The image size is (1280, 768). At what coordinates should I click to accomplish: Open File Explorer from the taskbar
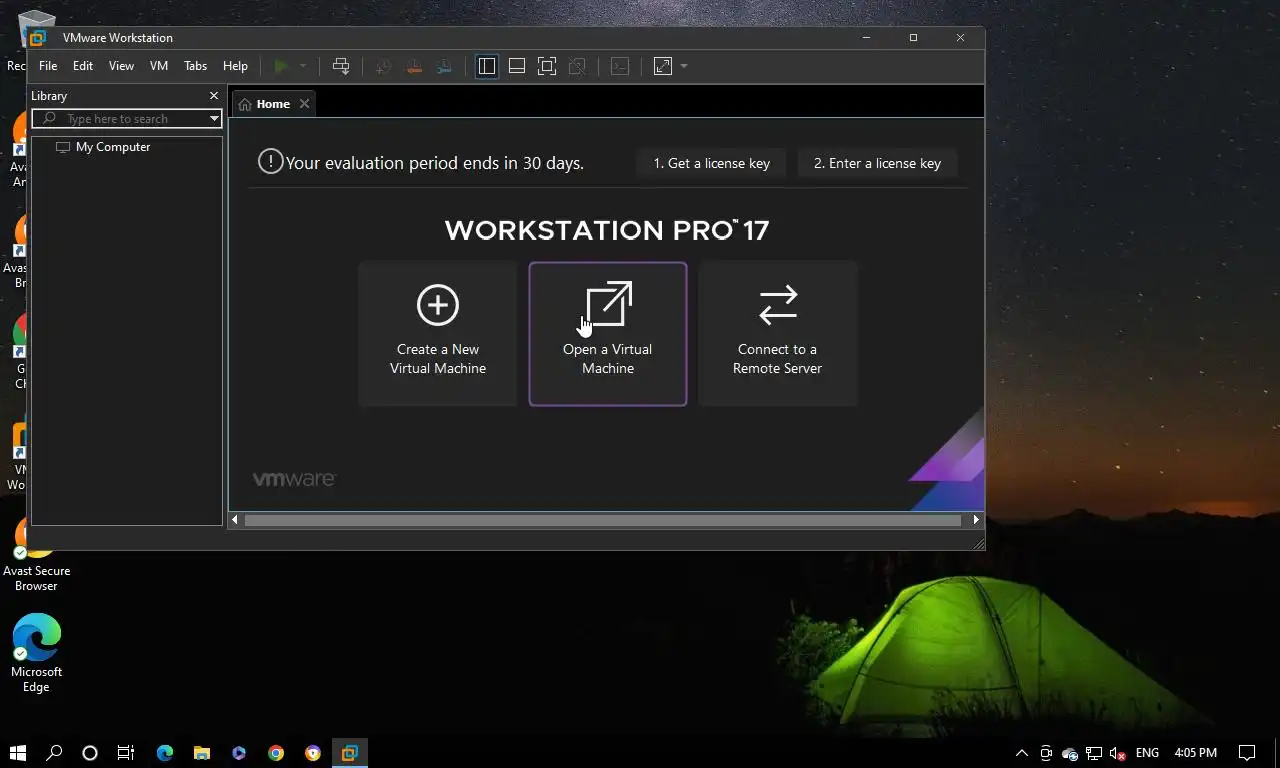coord(202,753)
